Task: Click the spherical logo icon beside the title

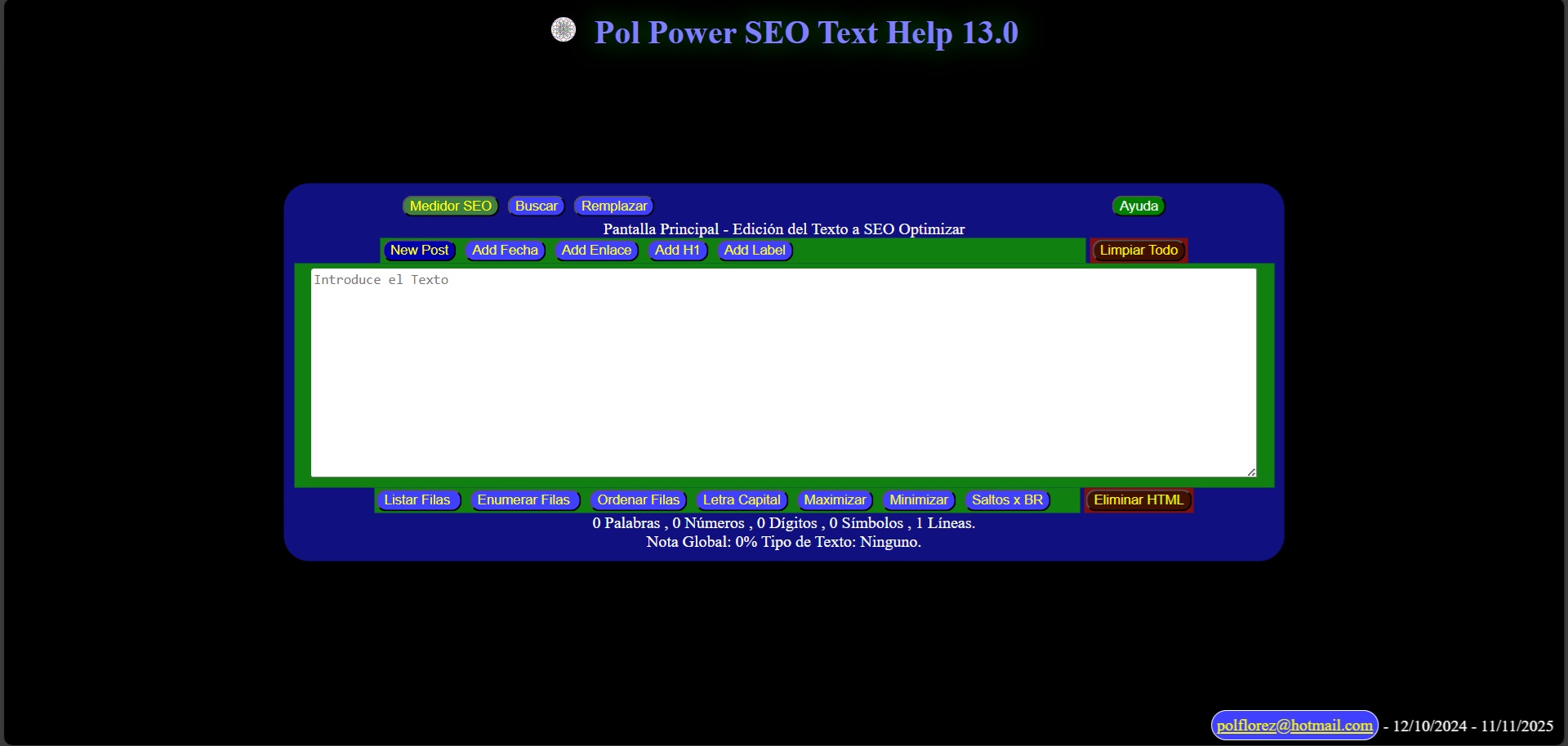Action: 563,29
